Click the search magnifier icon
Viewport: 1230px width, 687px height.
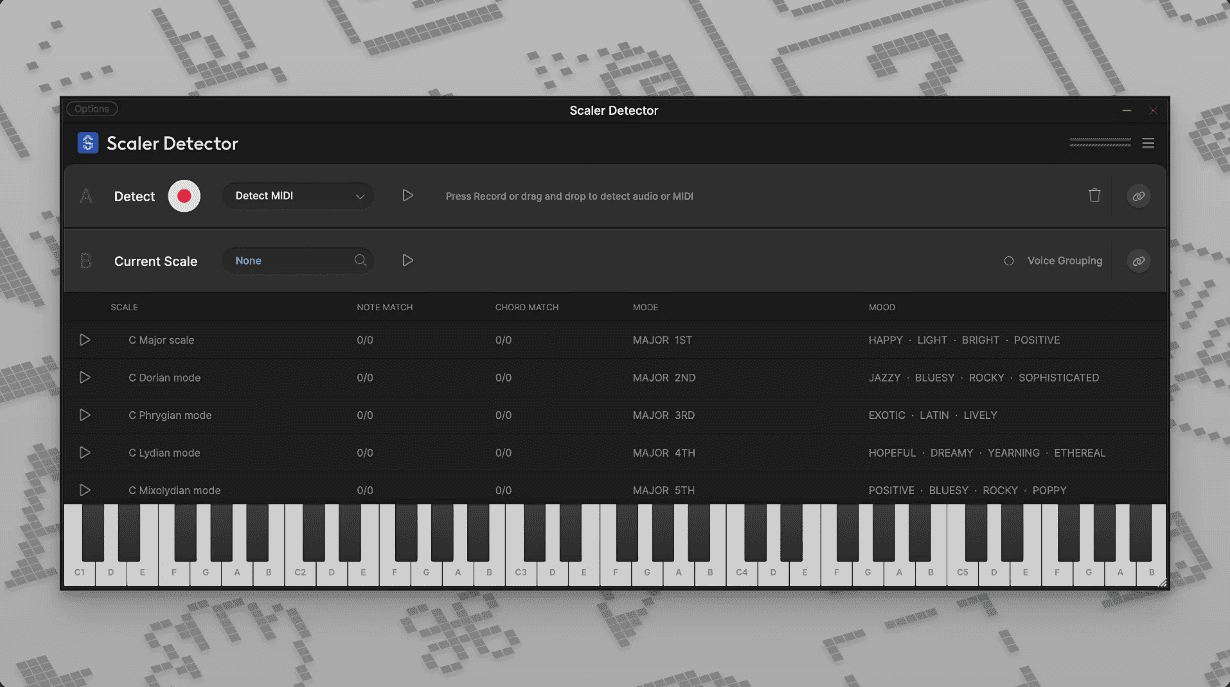(x=360, y=261)
